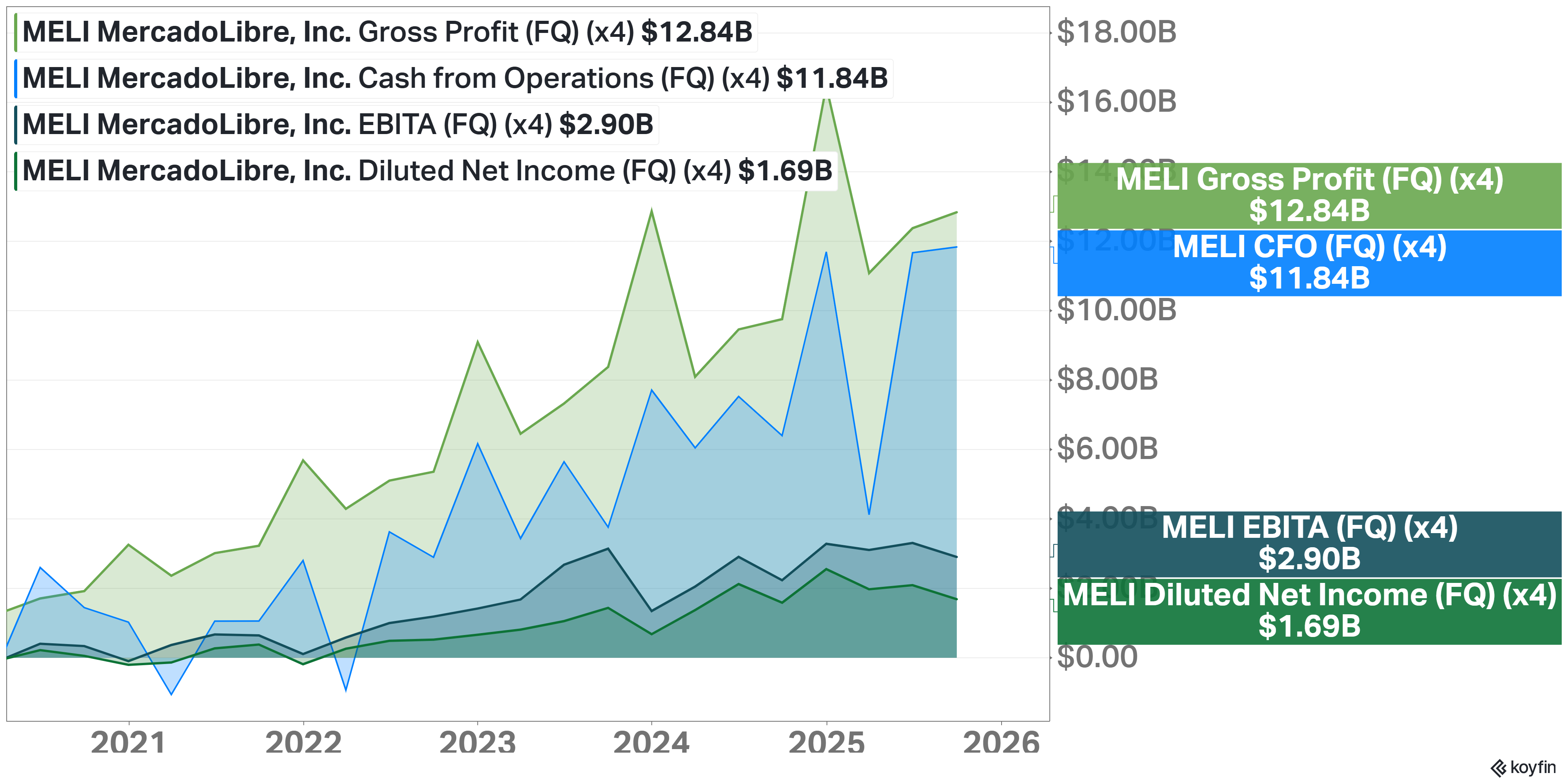Click the MELI CFO $11.84B axis tag
This screenshot has width=1568, height=784.
coord(1309,263)
